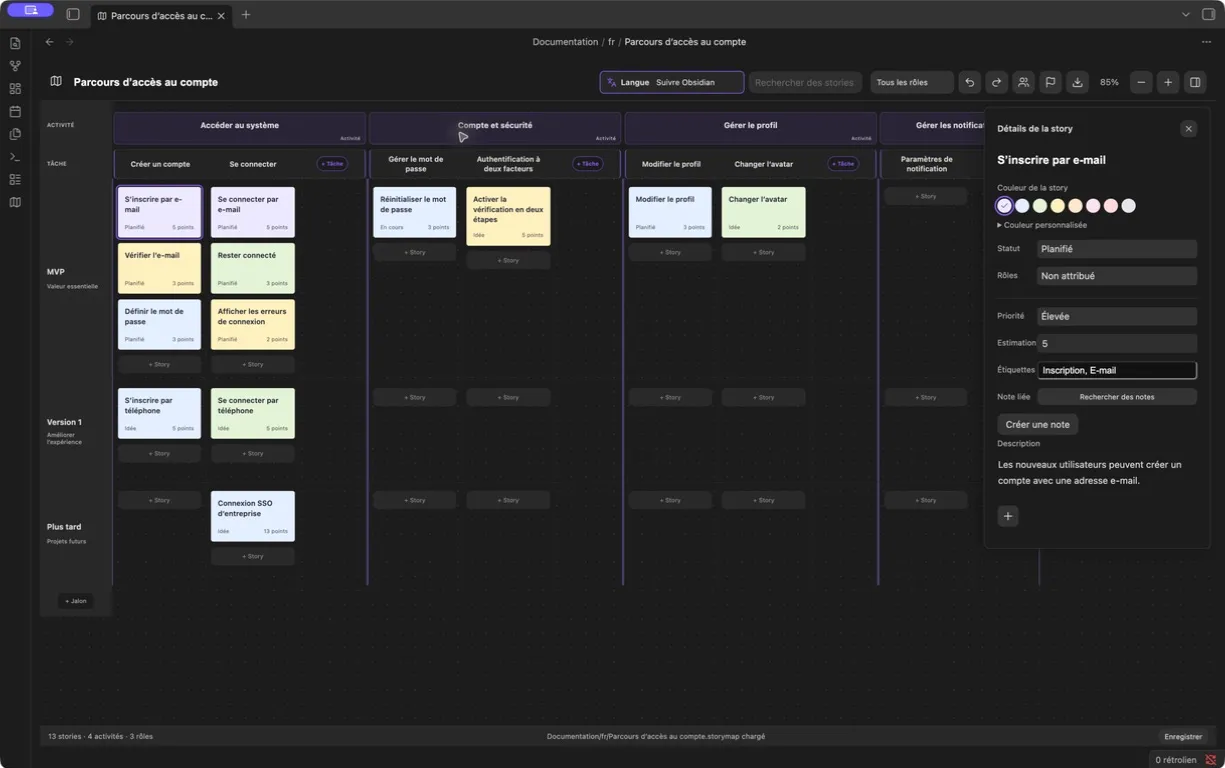Click the Étiquettes field Inscription, E-mail
Image resolution: width=1225 pixels, height=768 pixels.
point(1116,370)
